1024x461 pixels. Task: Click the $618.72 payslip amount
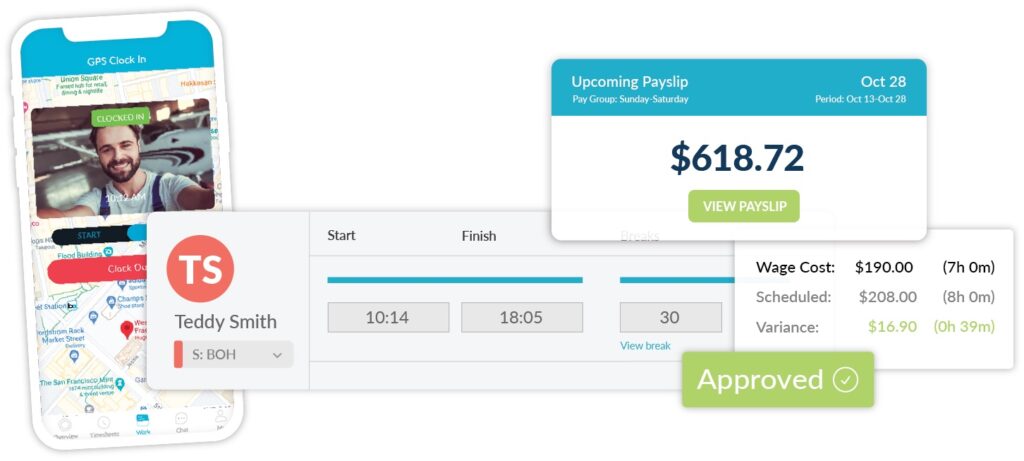point(737,157)
